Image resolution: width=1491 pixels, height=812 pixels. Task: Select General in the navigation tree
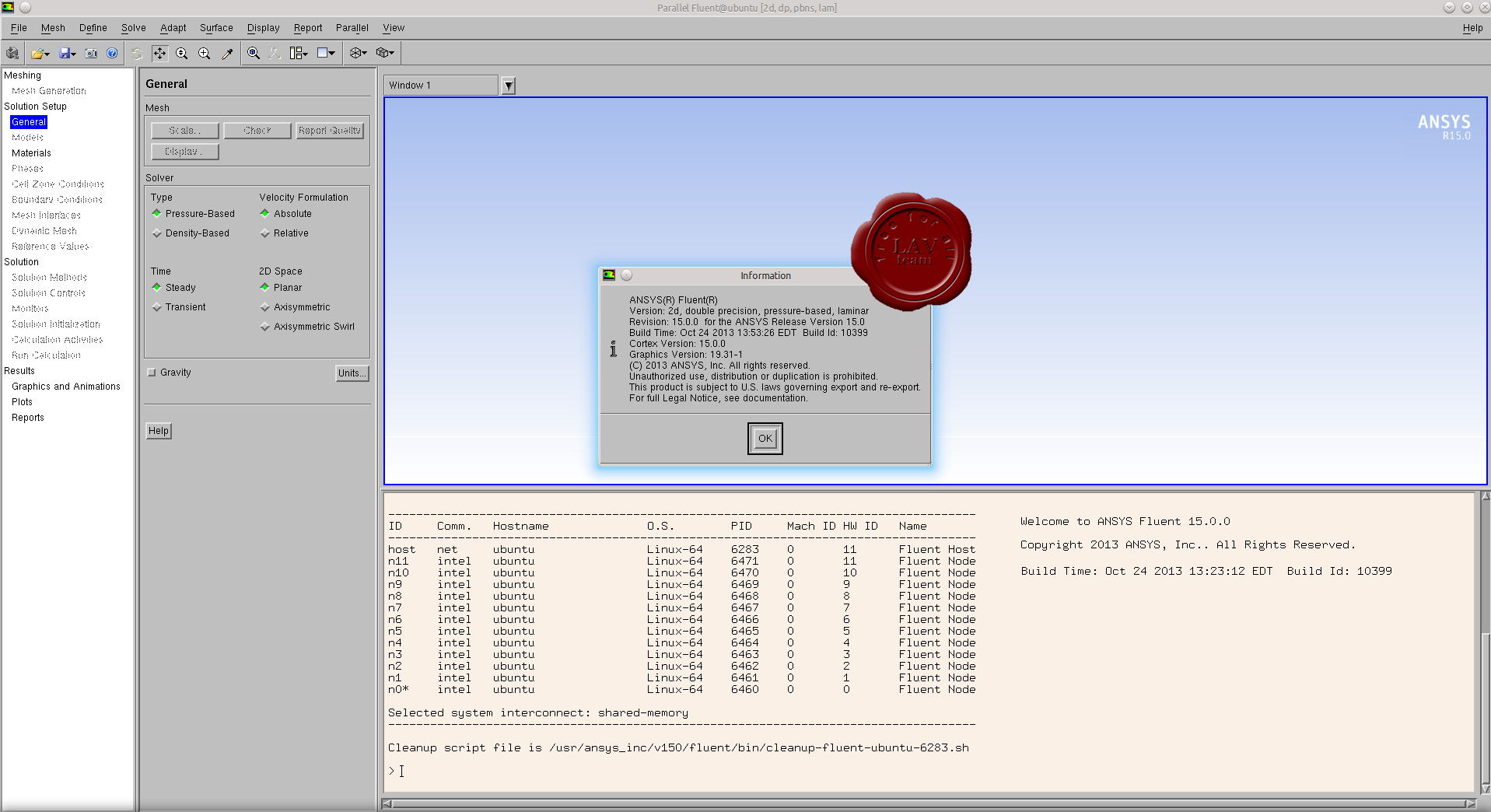coord(29,122)
